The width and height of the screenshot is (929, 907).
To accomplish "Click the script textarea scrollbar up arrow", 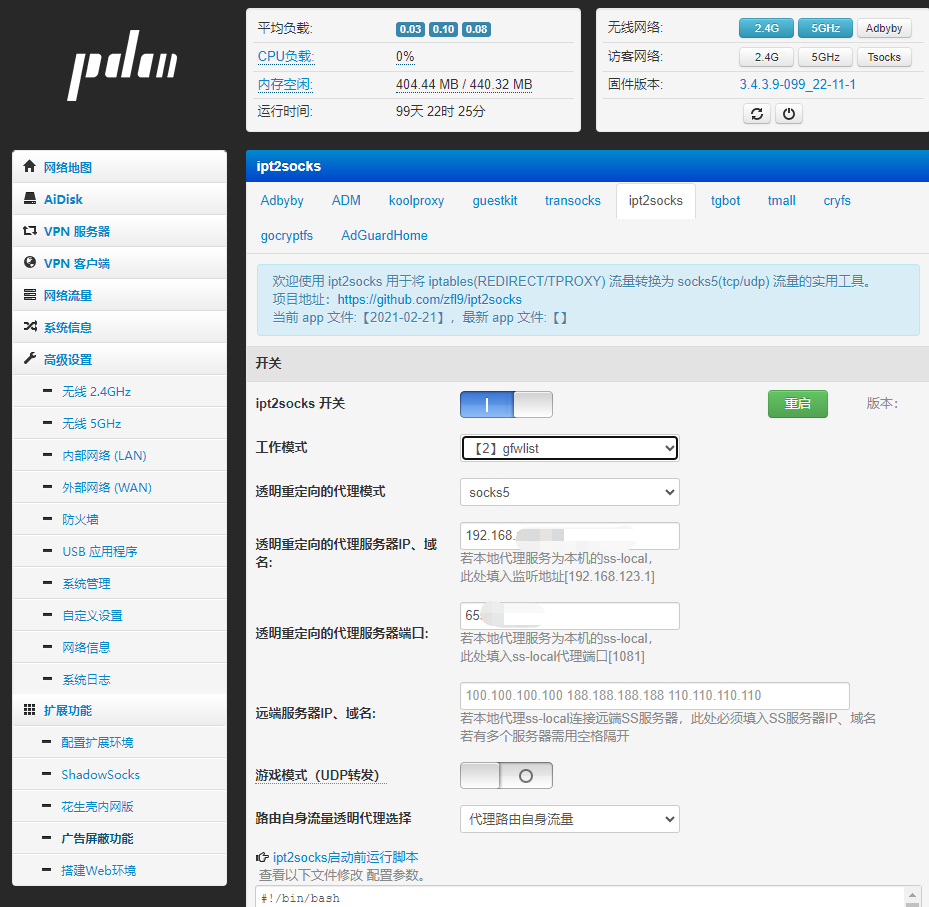I will (912, 896).
